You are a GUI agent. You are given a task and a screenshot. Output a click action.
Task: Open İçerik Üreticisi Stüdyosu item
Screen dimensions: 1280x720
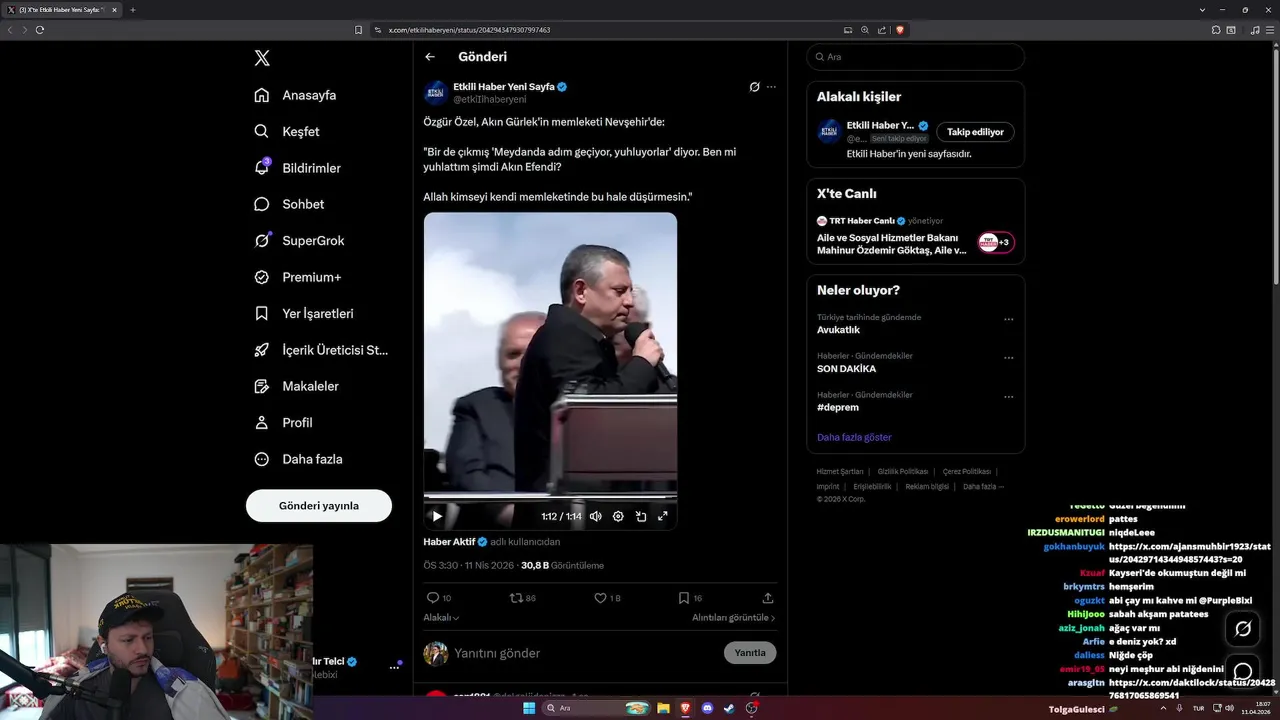[x=321, y=350]
